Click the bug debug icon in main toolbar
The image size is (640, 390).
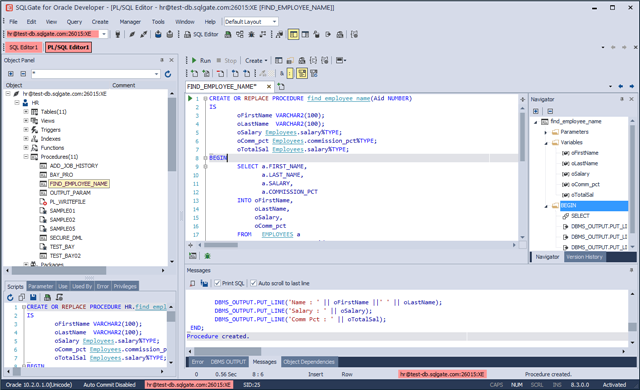251,34
